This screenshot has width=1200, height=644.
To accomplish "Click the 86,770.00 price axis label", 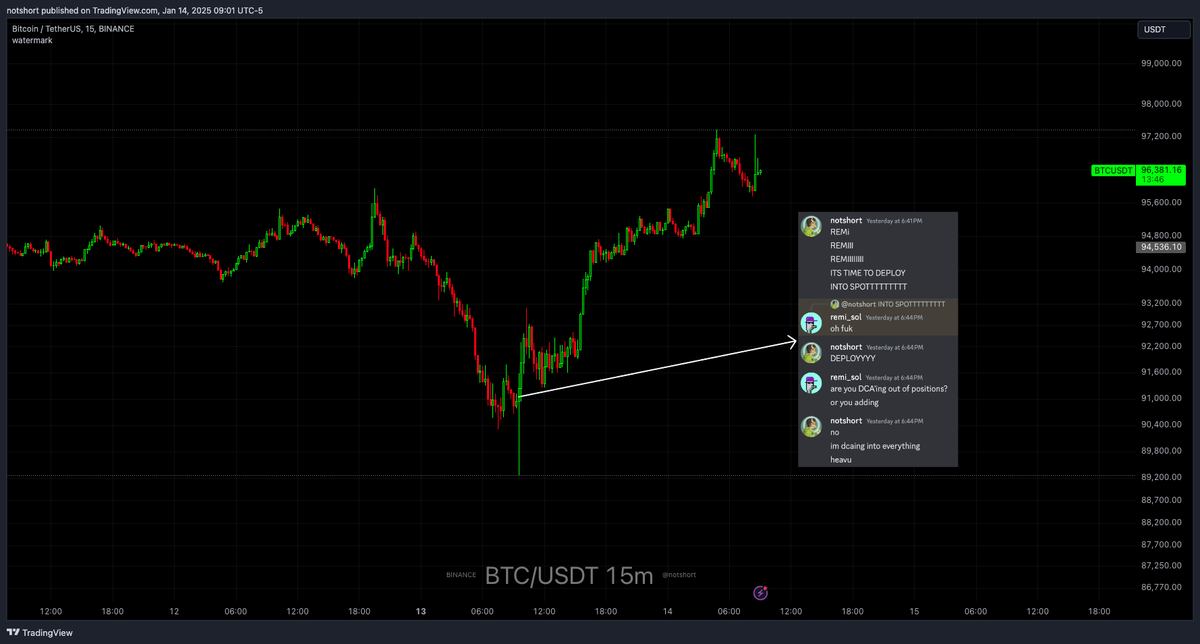I will (x=1161, y=588).
